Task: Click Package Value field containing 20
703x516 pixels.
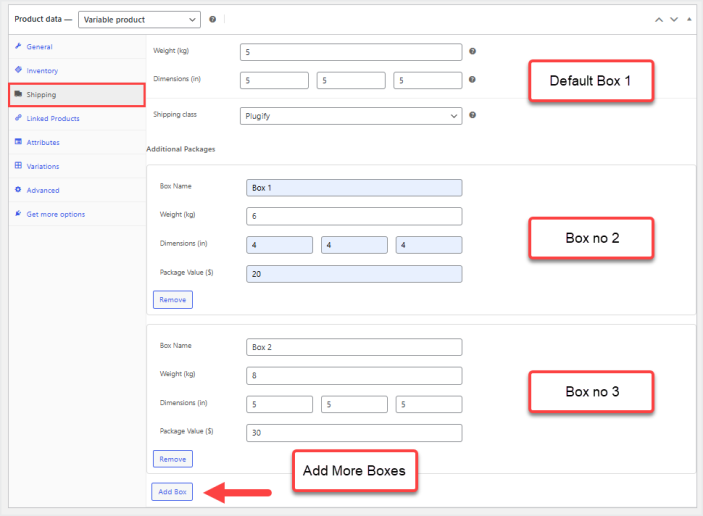Action: (354, 274)
